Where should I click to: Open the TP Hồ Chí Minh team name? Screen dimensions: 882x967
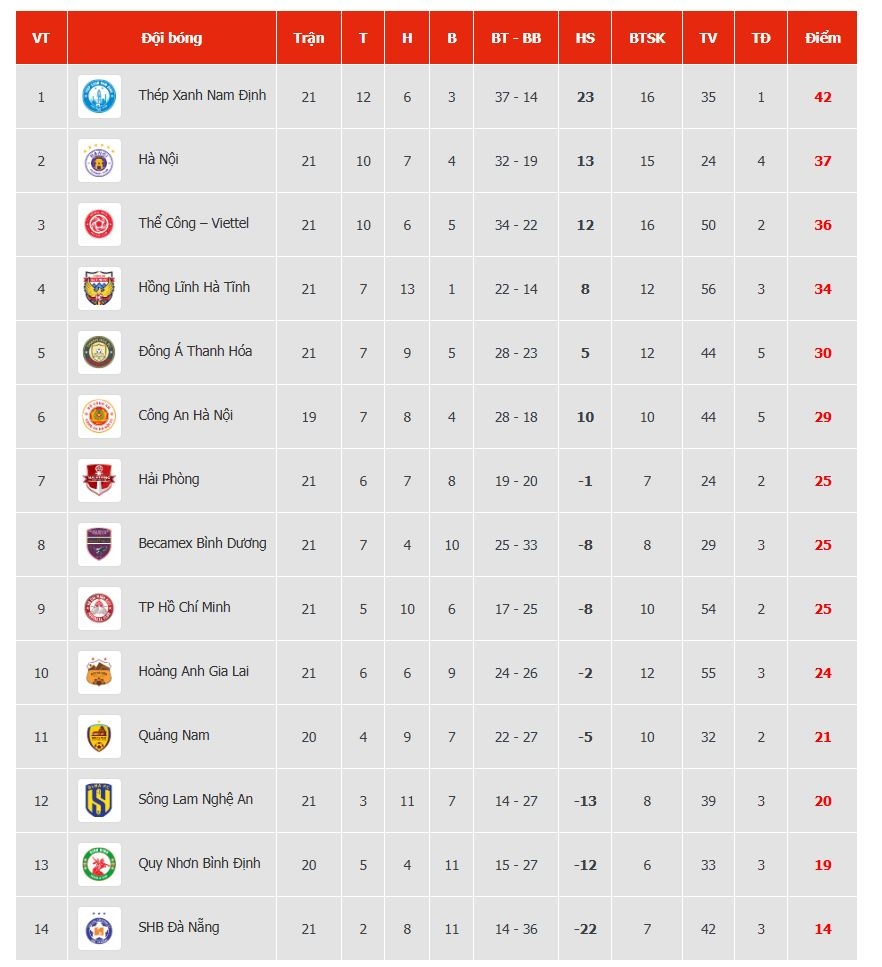(184, 607)
